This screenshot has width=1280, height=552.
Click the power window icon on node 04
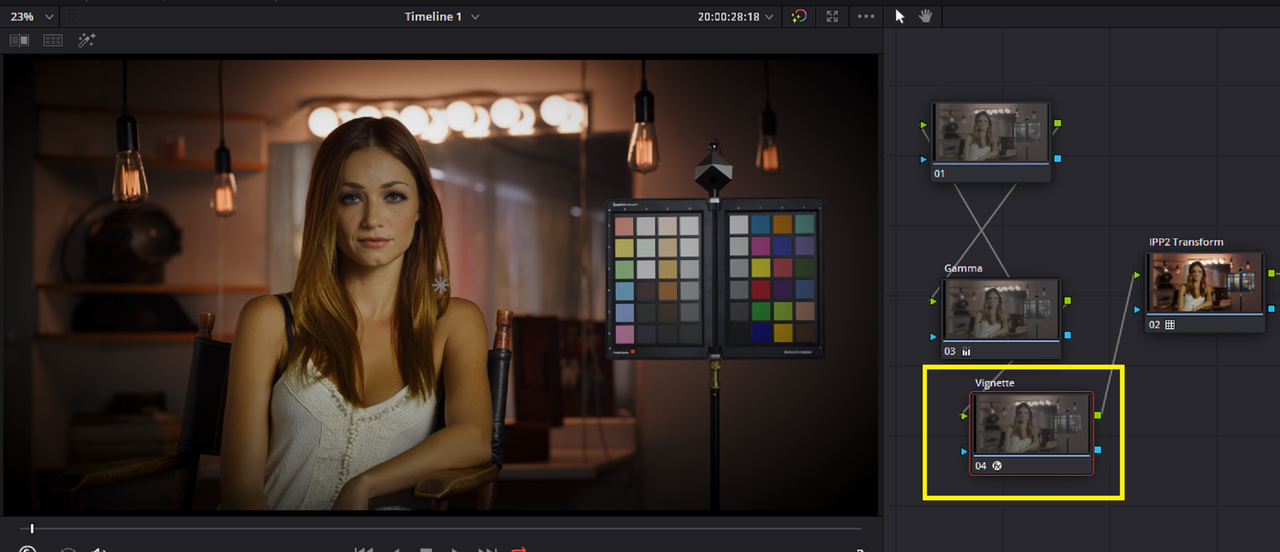(997, 466)
